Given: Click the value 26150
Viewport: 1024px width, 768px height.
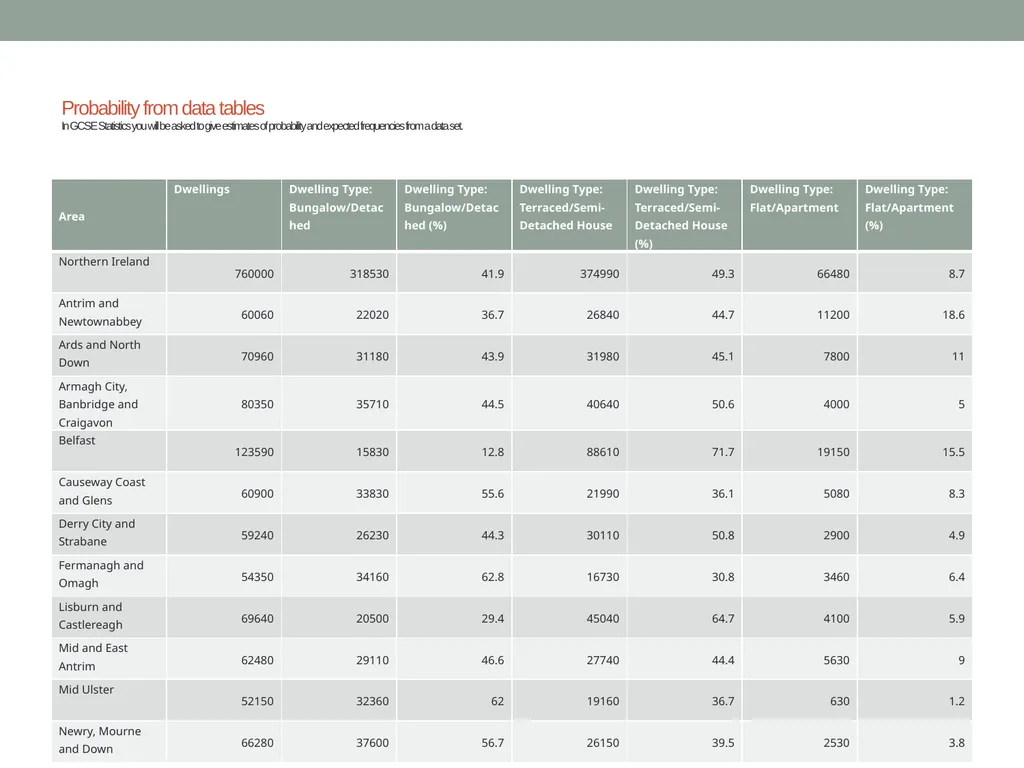Looking at the screenshot, I should coord(603,743).
